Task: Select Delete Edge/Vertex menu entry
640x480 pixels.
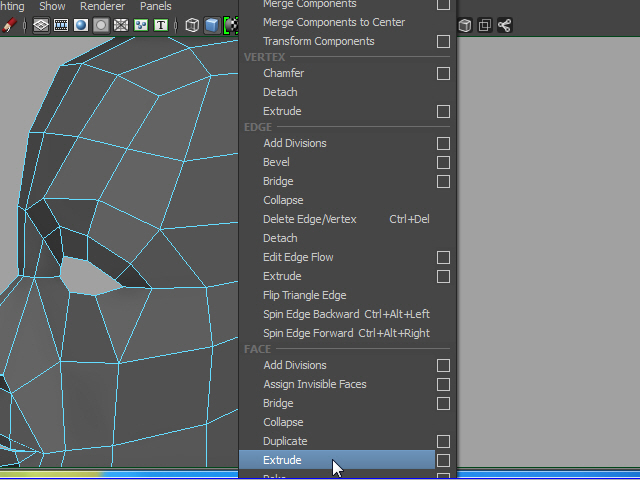Action: [x=309, y=219]
